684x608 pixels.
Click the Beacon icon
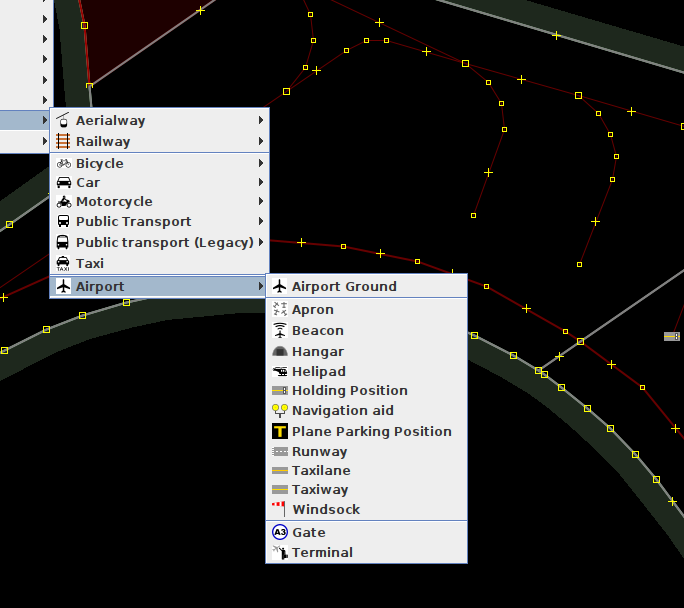pos(280,330)
